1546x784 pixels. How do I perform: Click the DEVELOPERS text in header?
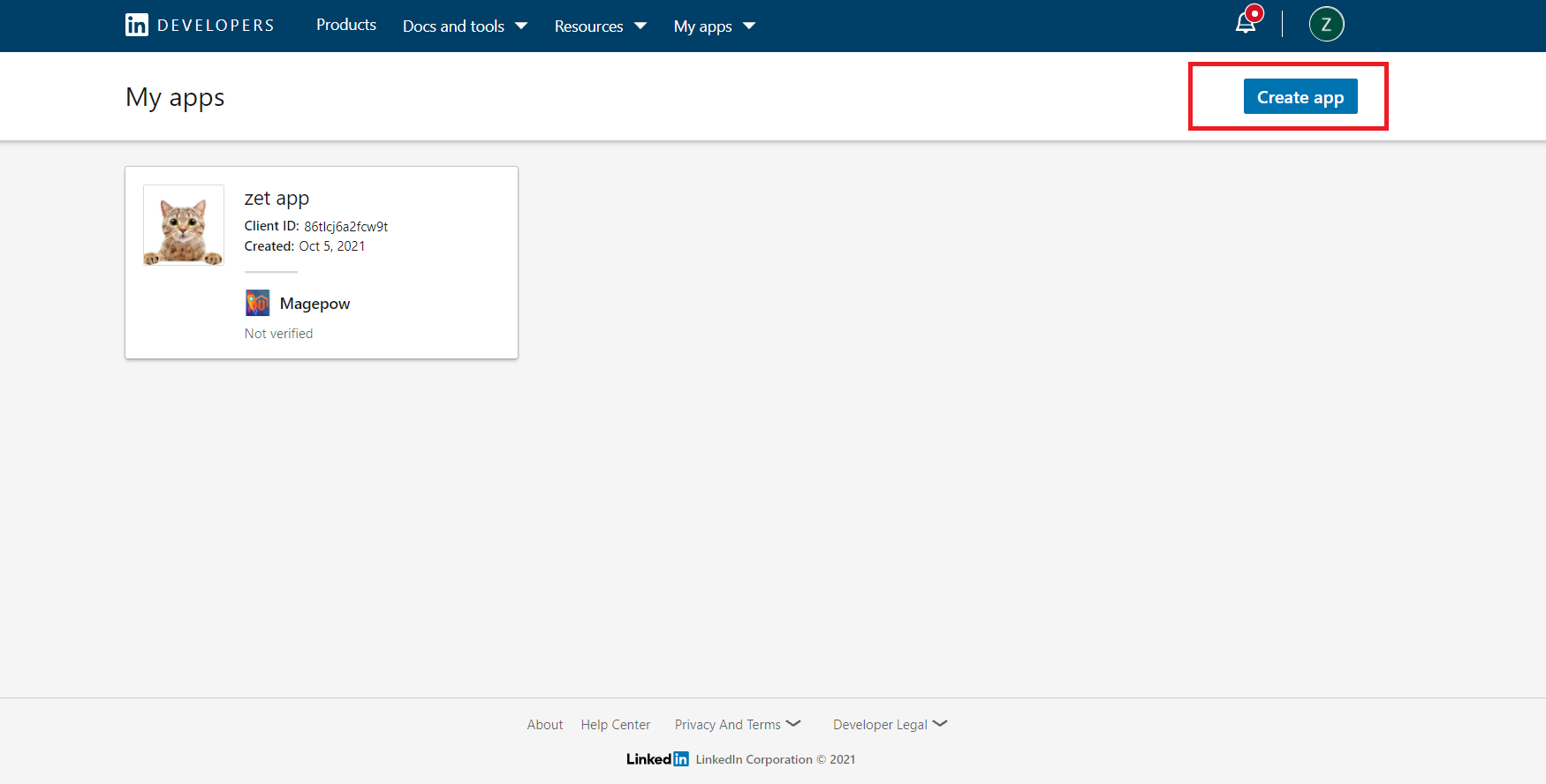click(216, 26)
